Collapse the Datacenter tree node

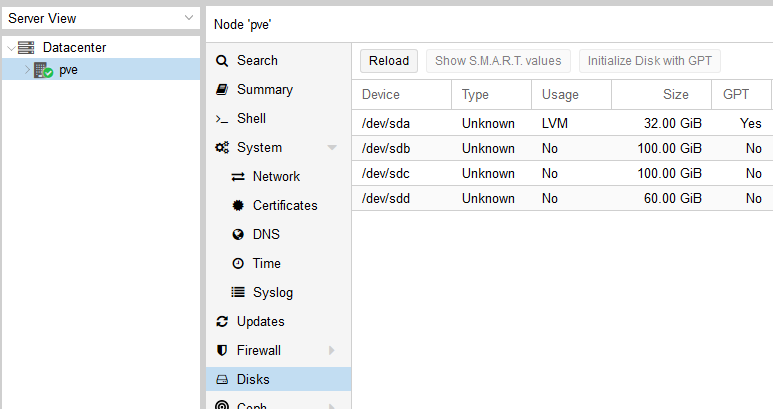(x=11, y=48)
